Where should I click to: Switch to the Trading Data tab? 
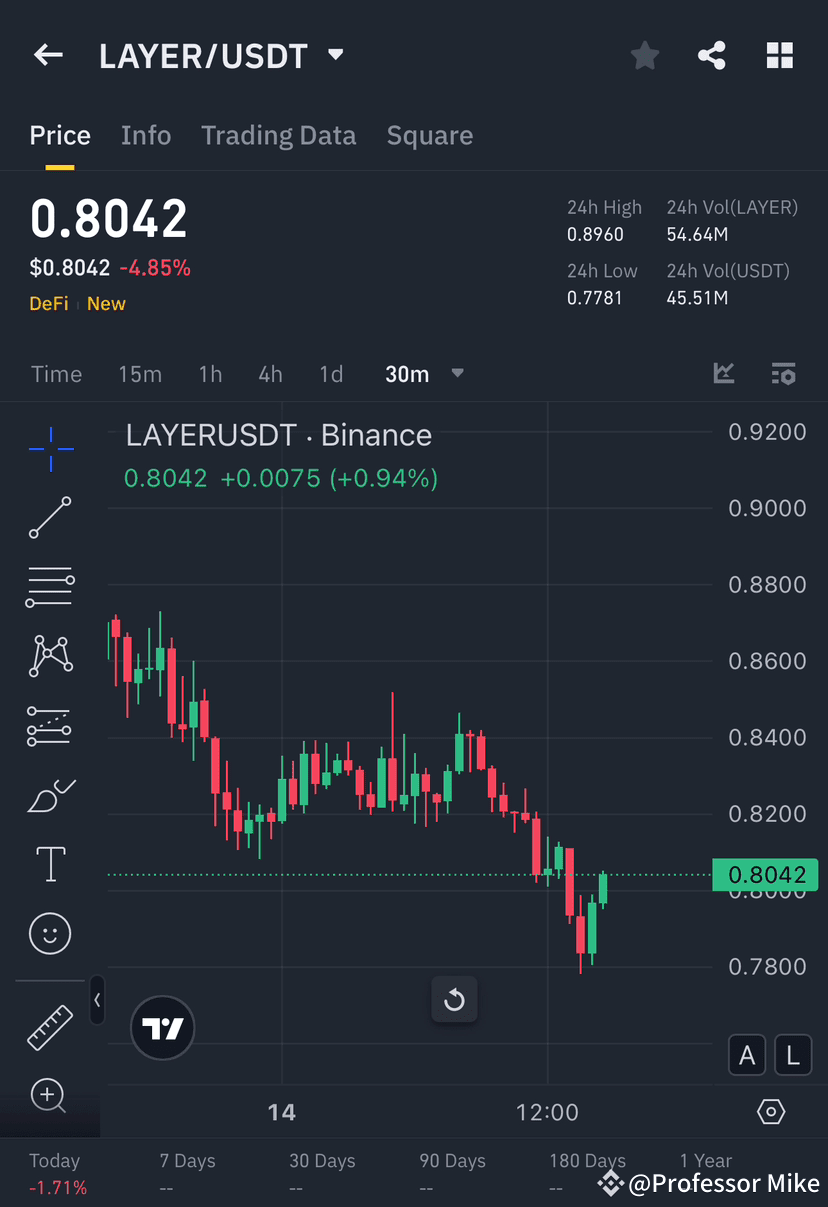click(278, 135)
